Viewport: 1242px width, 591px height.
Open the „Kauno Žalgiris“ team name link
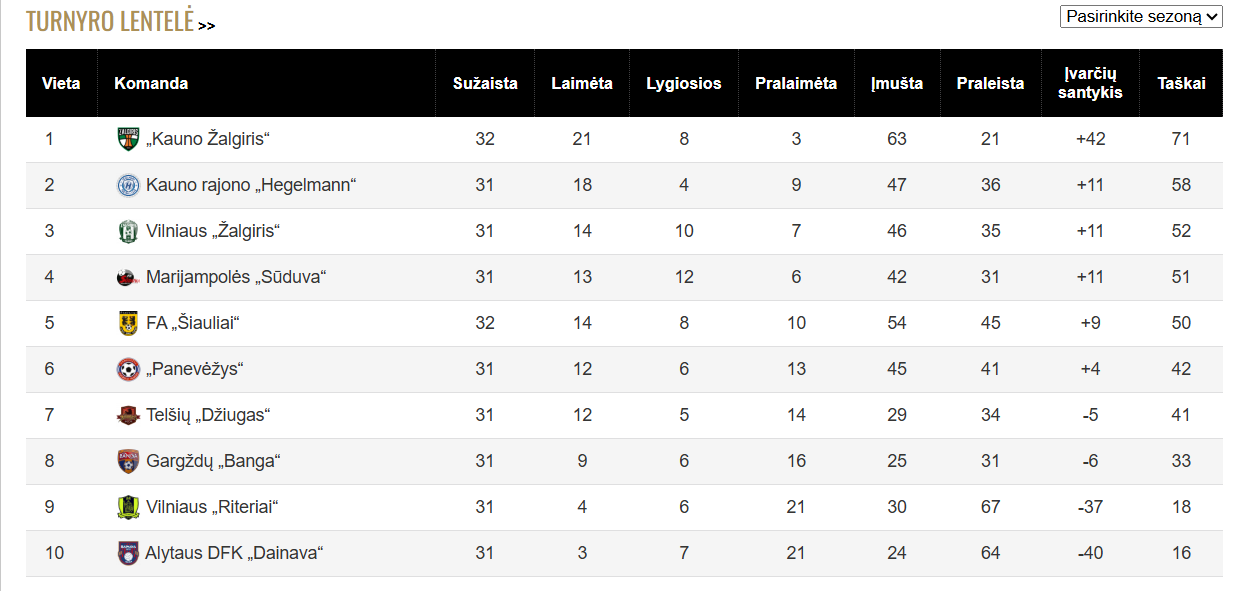(x=209, y=139)
